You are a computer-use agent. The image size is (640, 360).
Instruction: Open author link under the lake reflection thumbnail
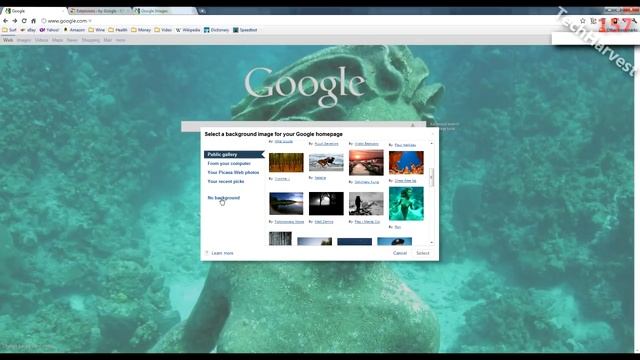pos(289,222)
